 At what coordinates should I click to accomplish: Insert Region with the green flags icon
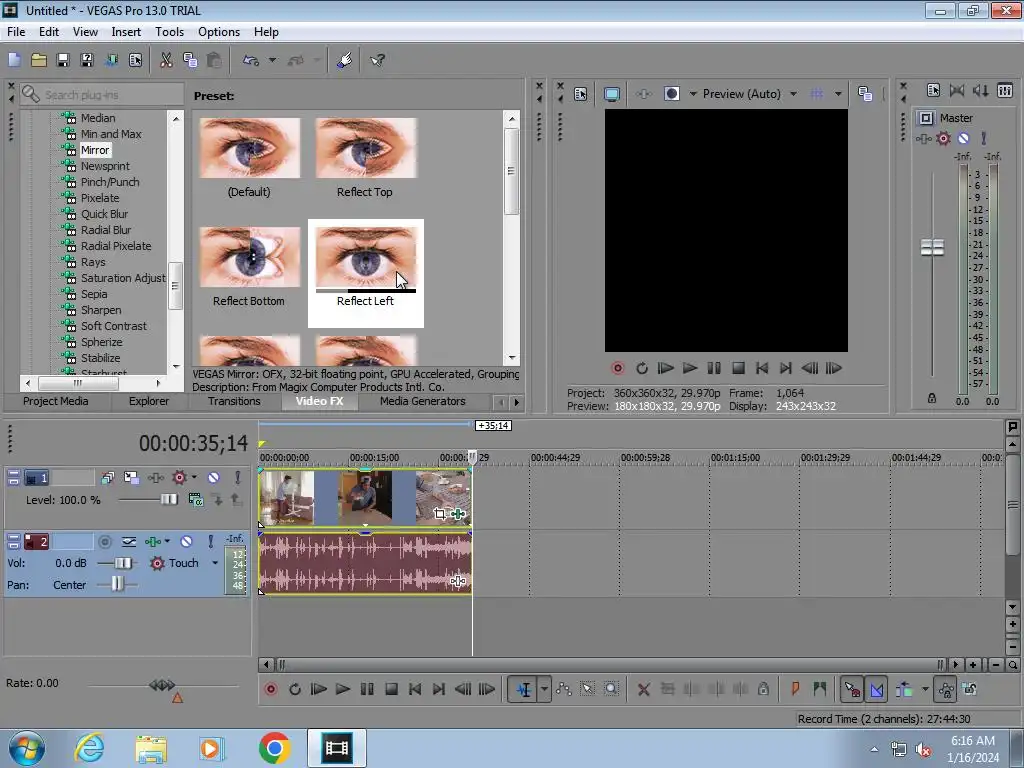coord(820,689)
